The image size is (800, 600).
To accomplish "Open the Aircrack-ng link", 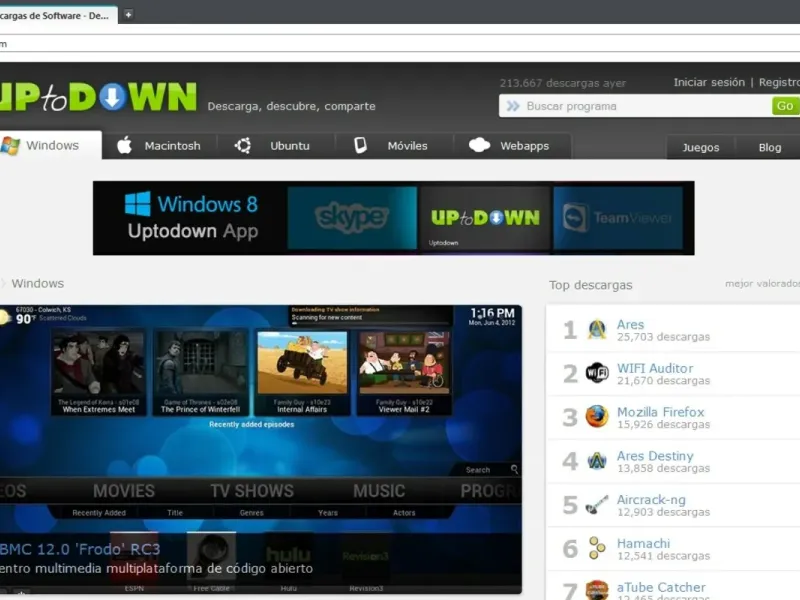I will coord(651,499).
